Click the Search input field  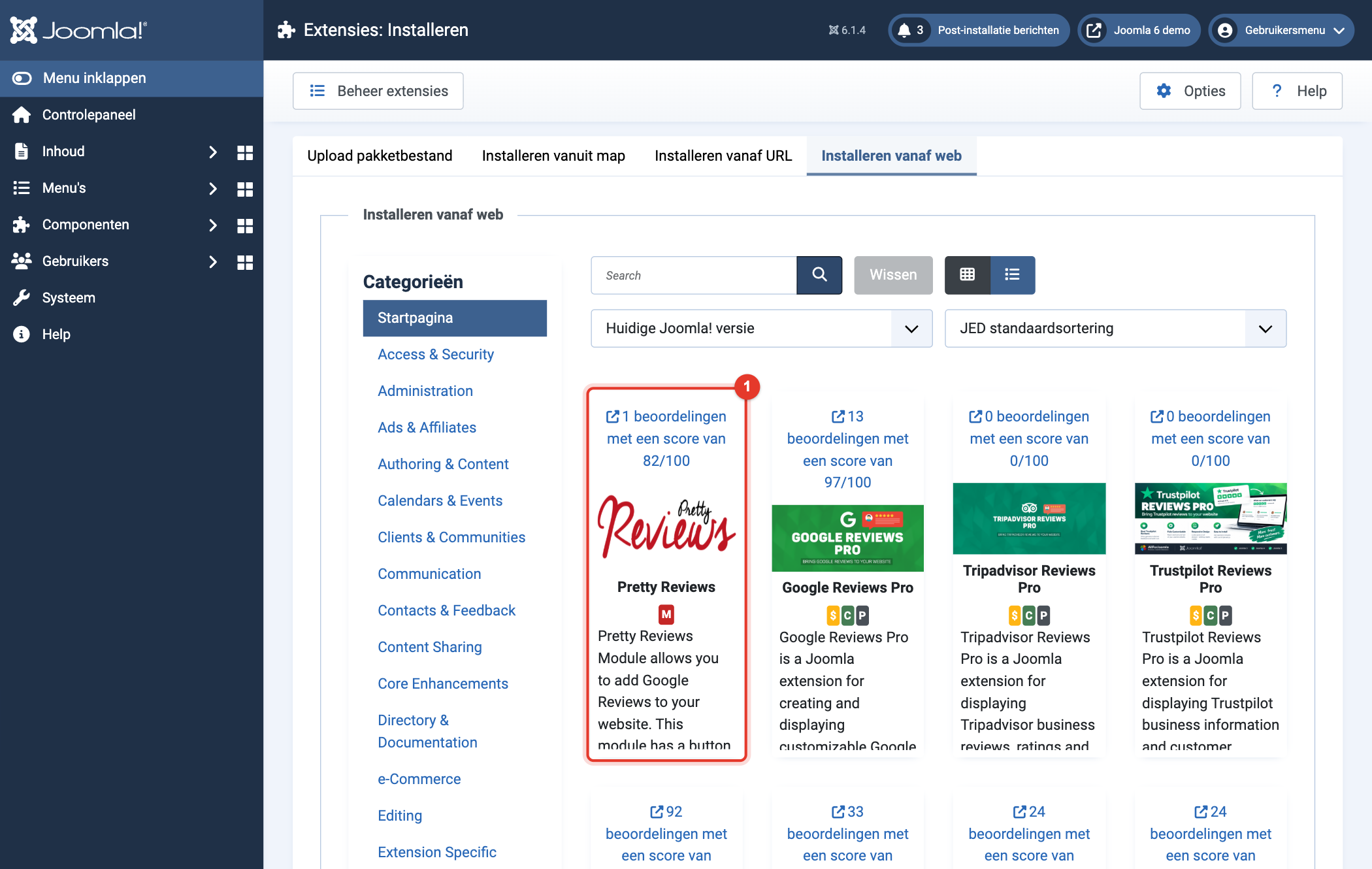pyautogui.click(x=694, y=275)
